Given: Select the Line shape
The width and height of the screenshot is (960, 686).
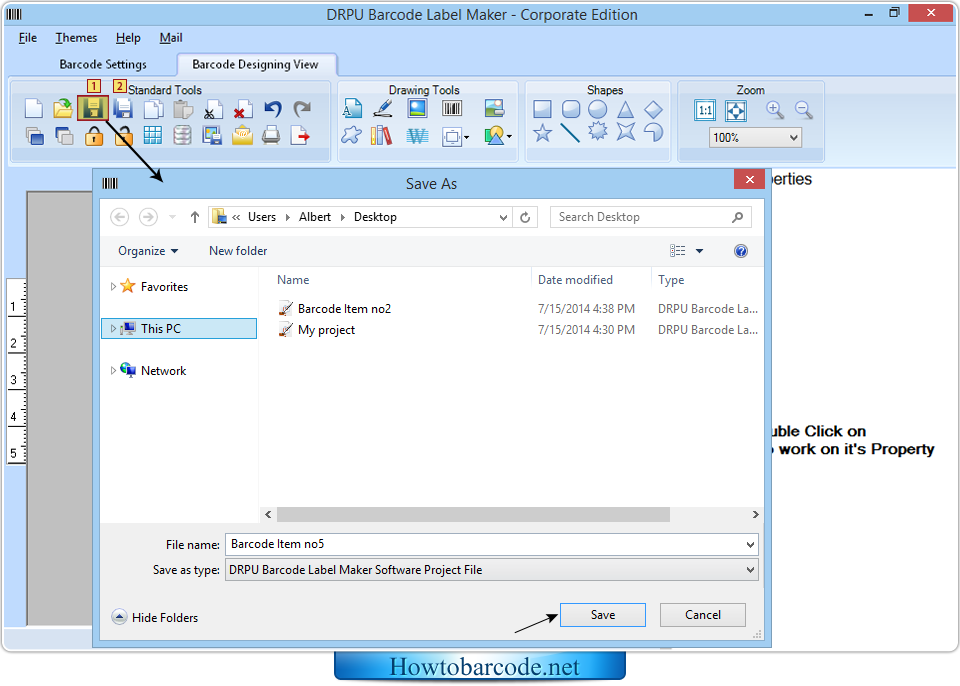Looking at the screenshot, I should pos(570,132).
